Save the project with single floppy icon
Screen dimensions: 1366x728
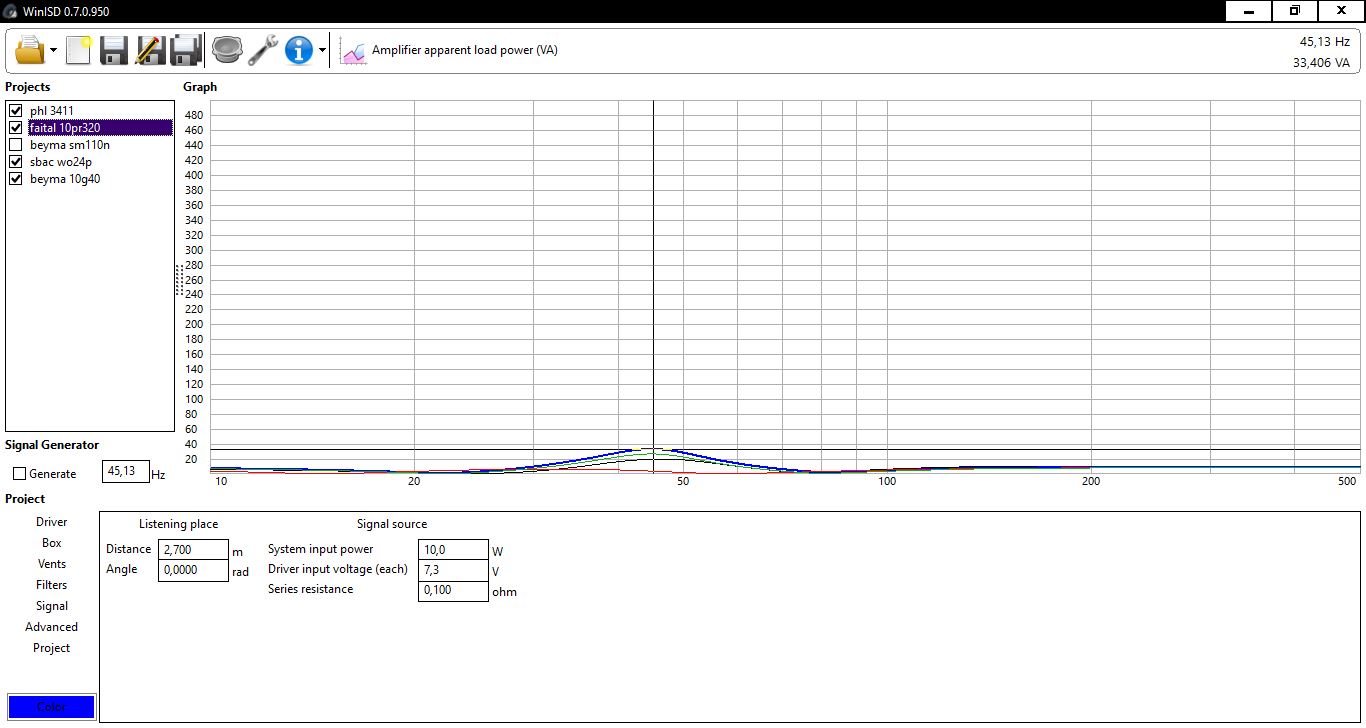[114, 49]
